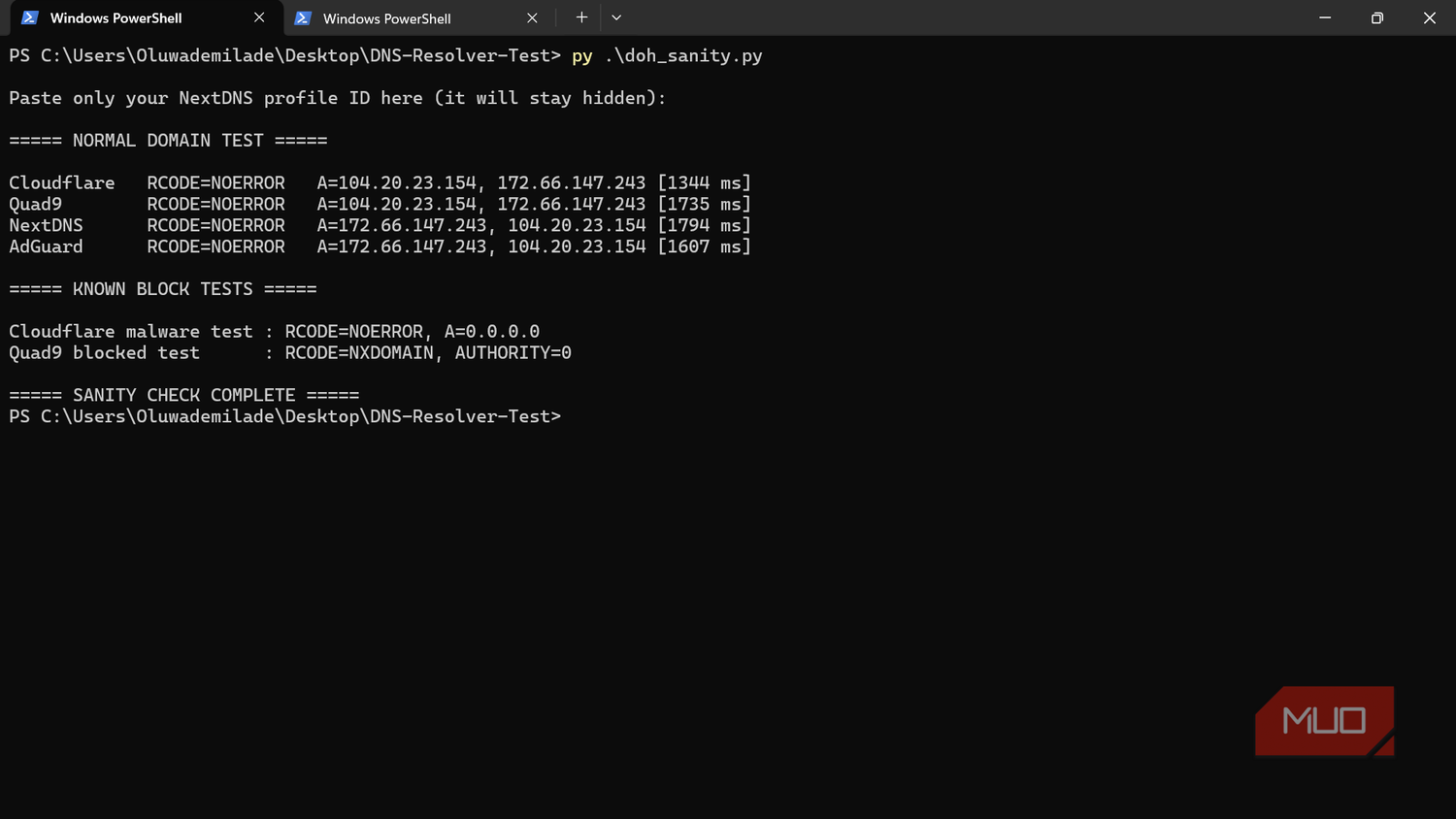This screenshot has height=819, width=1456.
Task: Click 'RCODE=NXDOMAIN, AUTHORITY=0' result text
Action: tap(428, 353)
